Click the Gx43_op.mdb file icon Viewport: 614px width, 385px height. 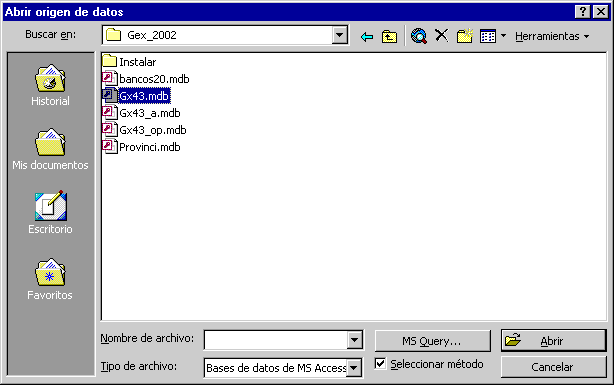(110, 130)
